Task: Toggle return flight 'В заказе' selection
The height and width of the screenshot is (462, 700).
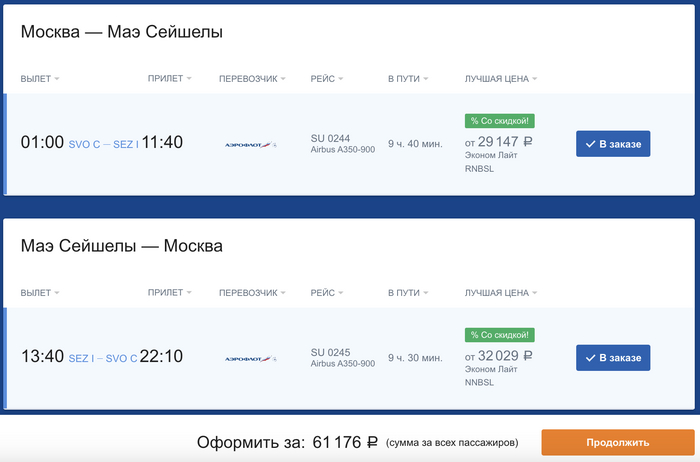Action: click(x=613, y=358)
